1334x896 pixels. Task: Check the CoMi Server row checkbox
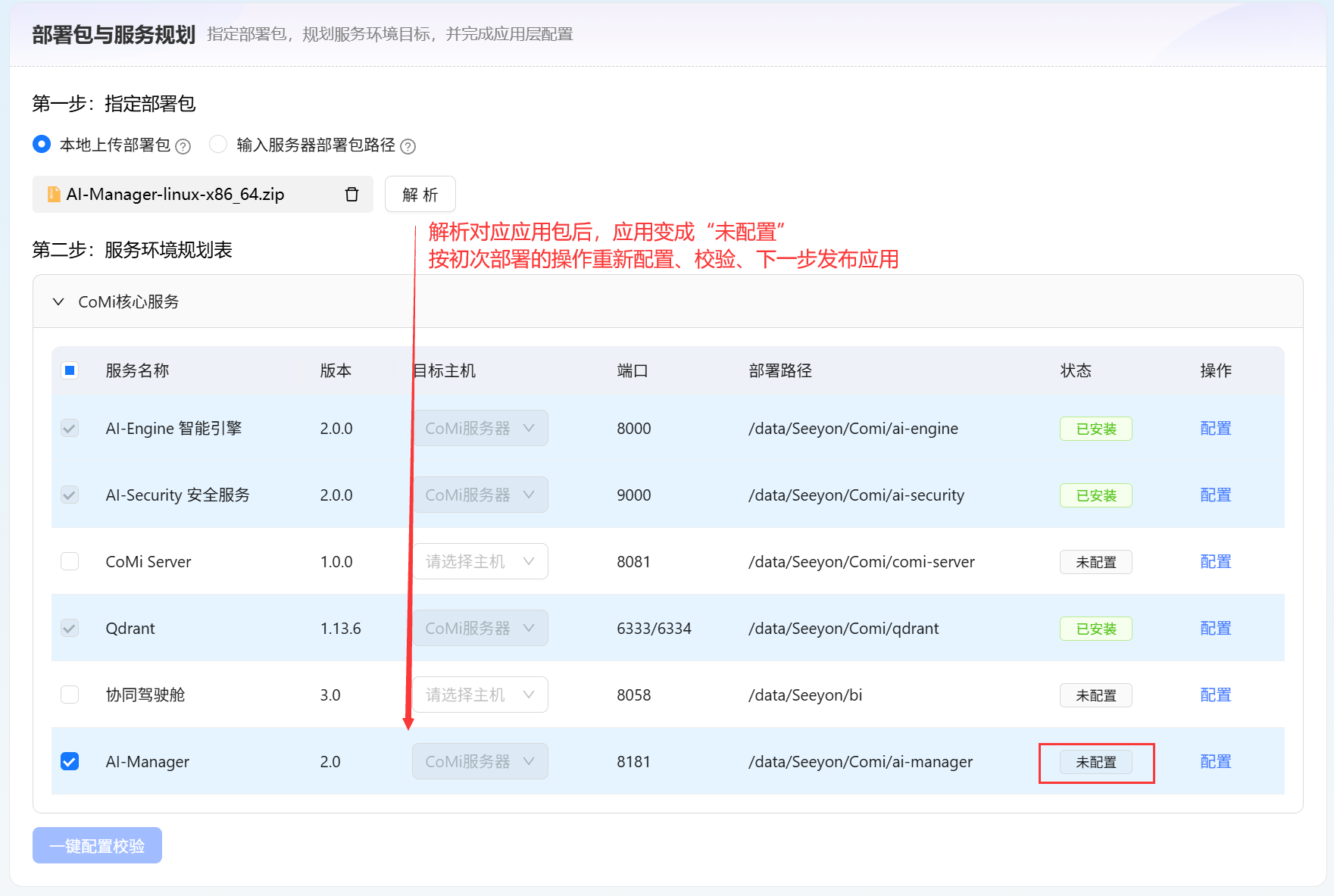(70, 562)
